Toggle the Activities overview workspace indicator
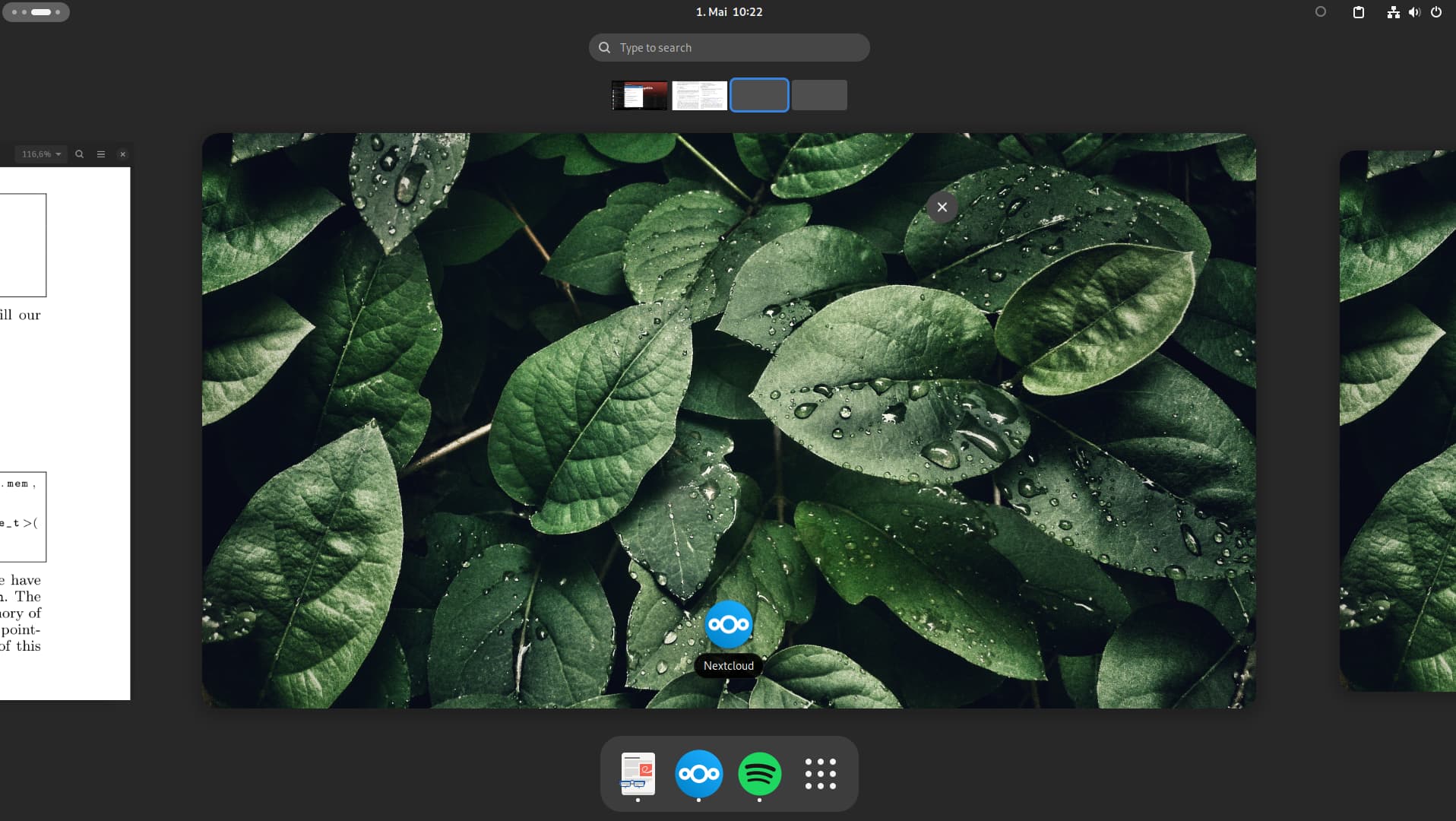 36,12
